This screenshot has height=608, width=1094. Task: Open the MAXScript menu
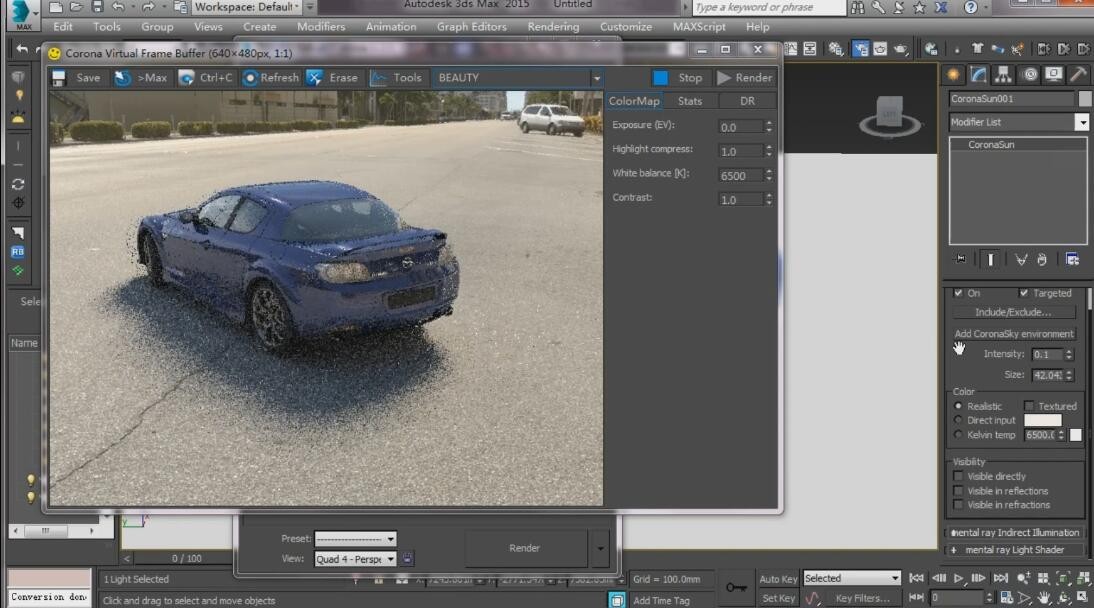pyautogui.click(x=699, y=27)
